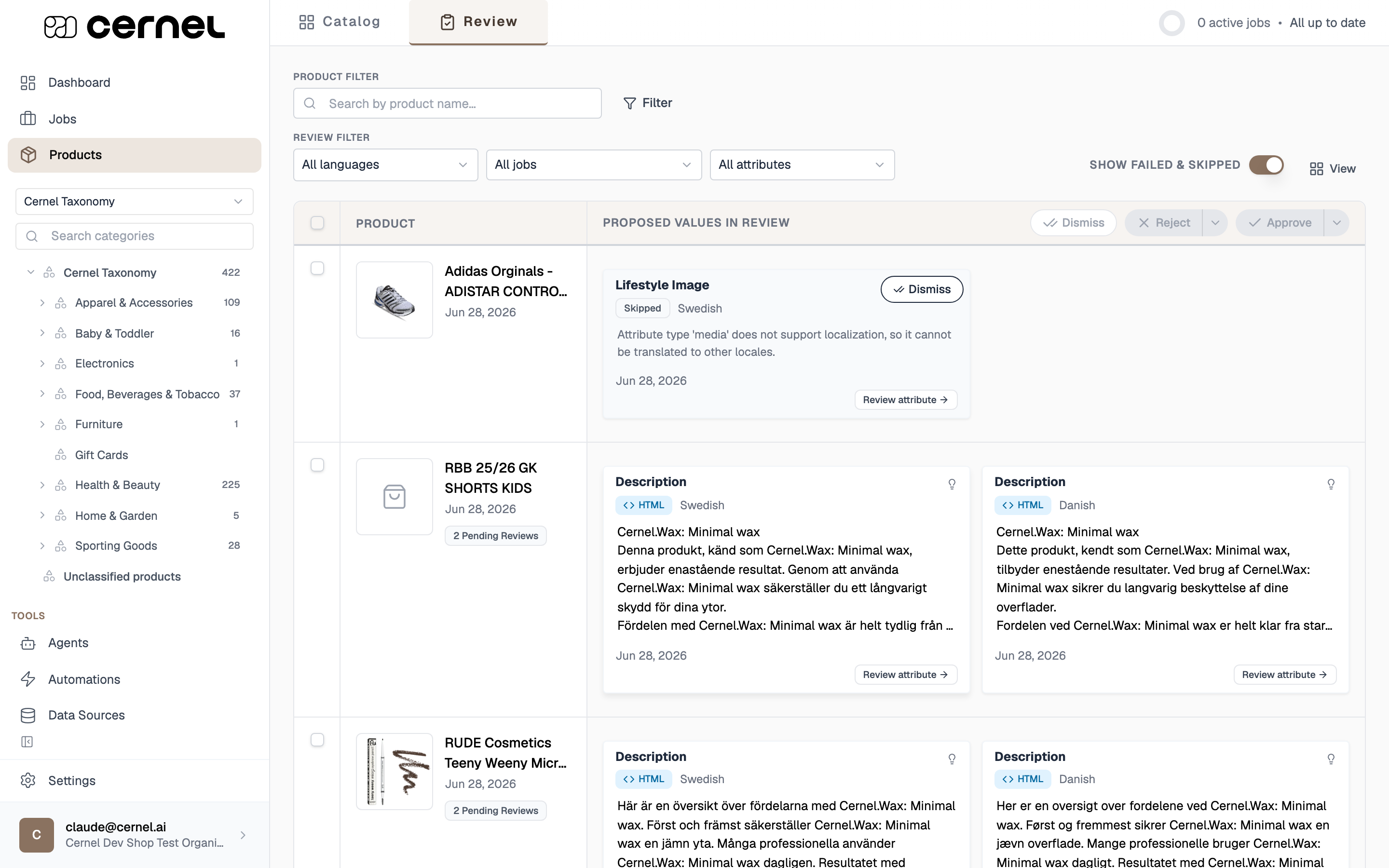Click the Cernel logo
This screenshot has height=868, width=1389.
pos(134,27)
